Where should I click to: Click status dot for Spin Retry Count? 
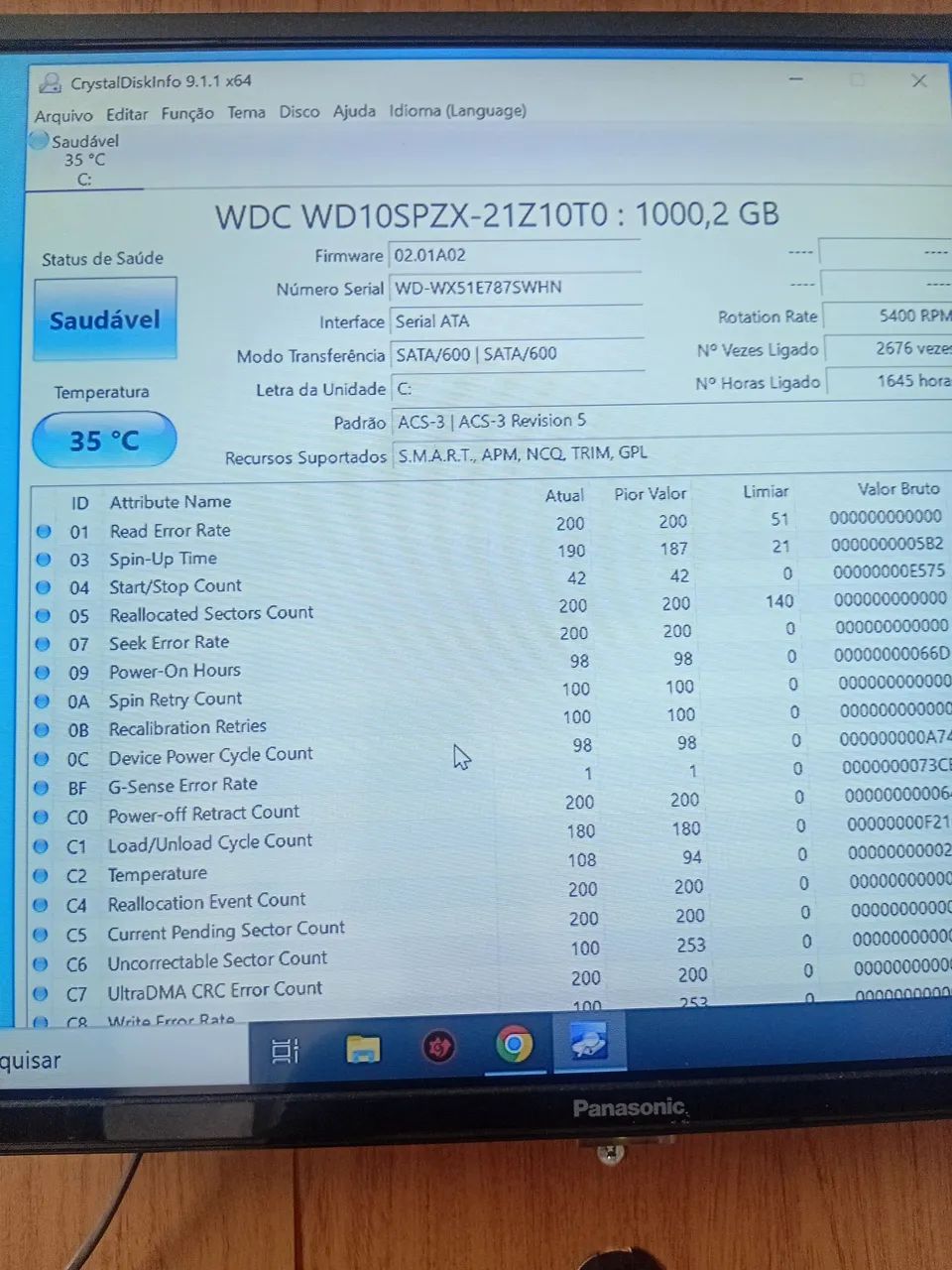[42, 701]
